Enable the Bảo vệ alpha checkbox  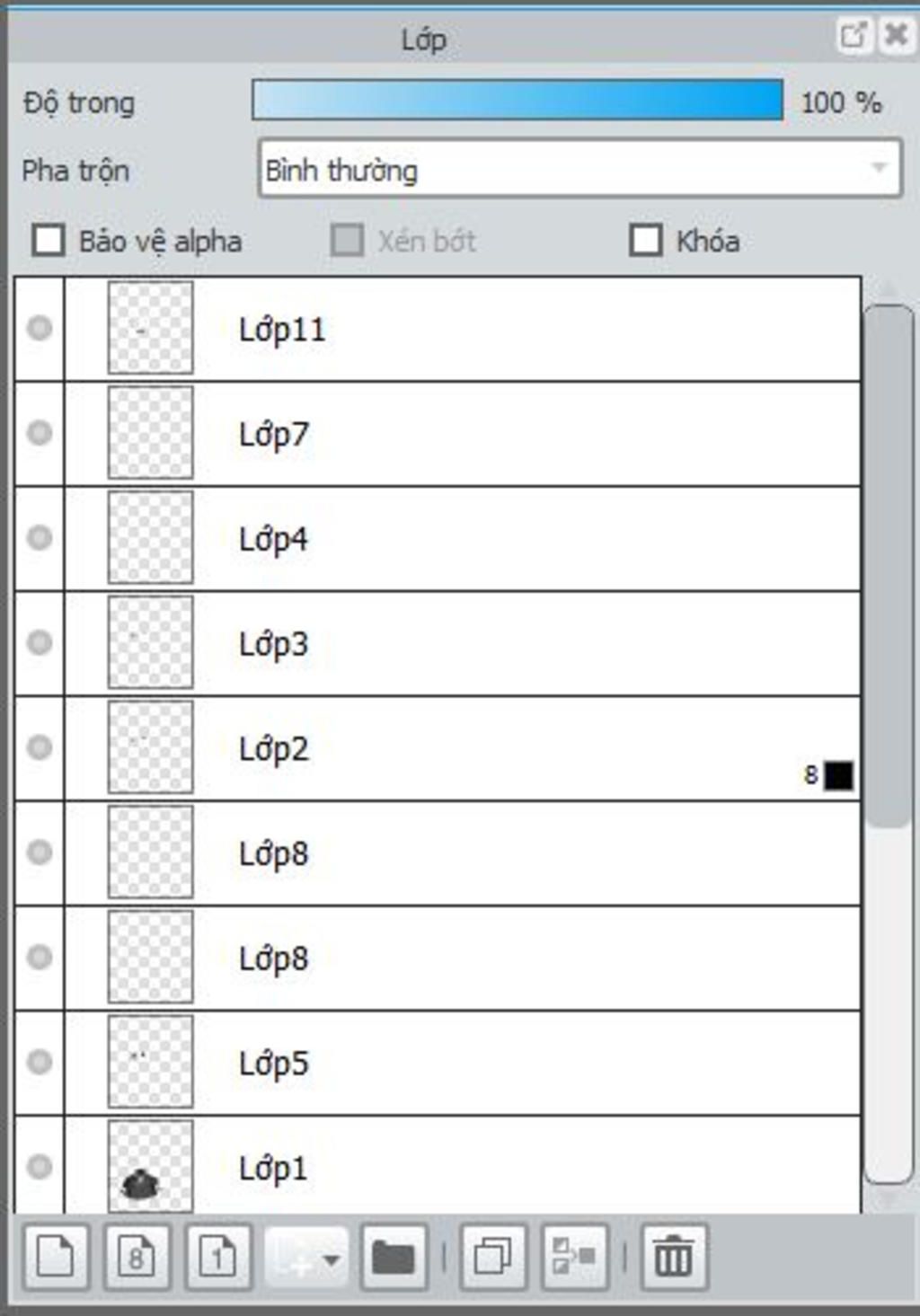(49, 241)
